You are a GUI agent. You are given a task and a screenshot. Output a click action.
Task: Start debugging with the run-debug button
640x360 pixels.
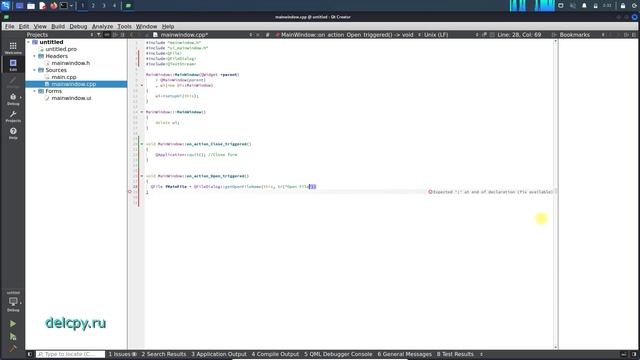13,337
